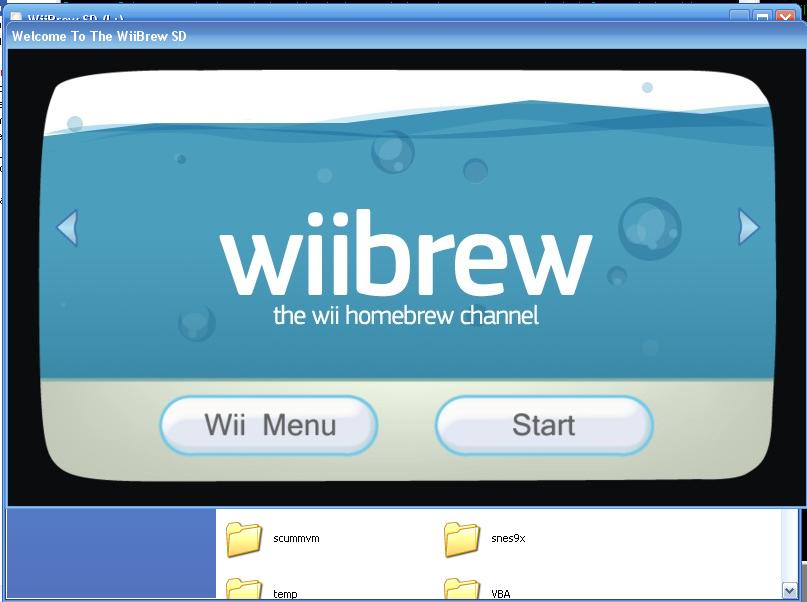Open the snes9x folder icon
This screenshot has height=602, width=807.
point(462,539)
